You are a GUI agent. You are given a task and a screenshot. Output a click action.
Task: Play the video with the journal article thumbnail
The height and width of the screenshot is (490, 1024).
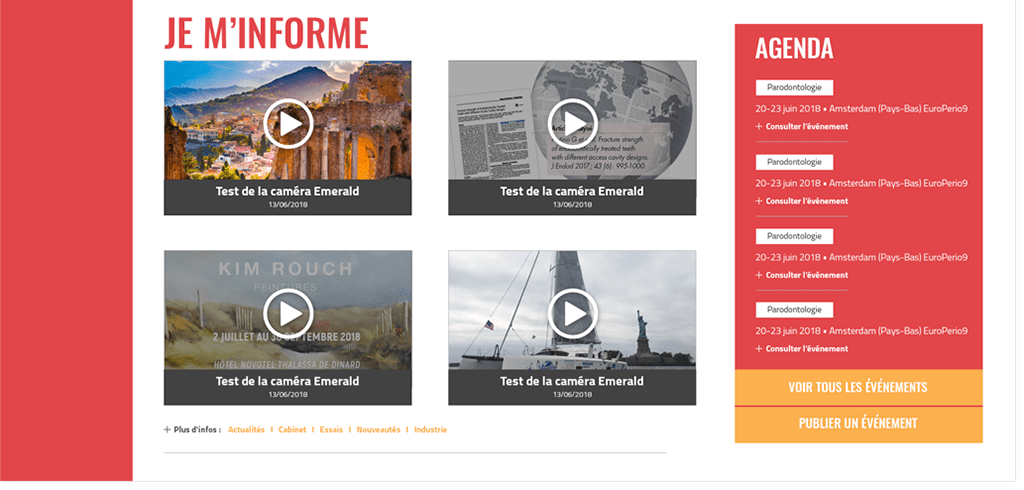[x=572, y=124]
